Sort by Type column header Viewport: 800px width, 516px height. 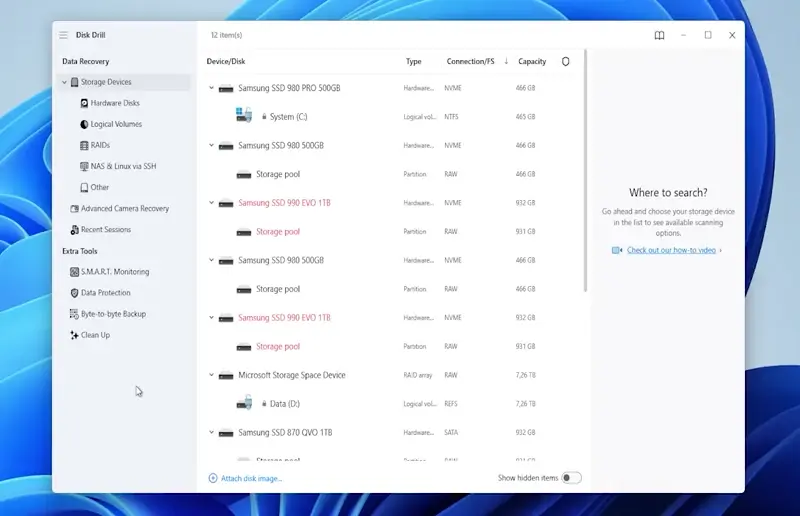tap(413, 61)
